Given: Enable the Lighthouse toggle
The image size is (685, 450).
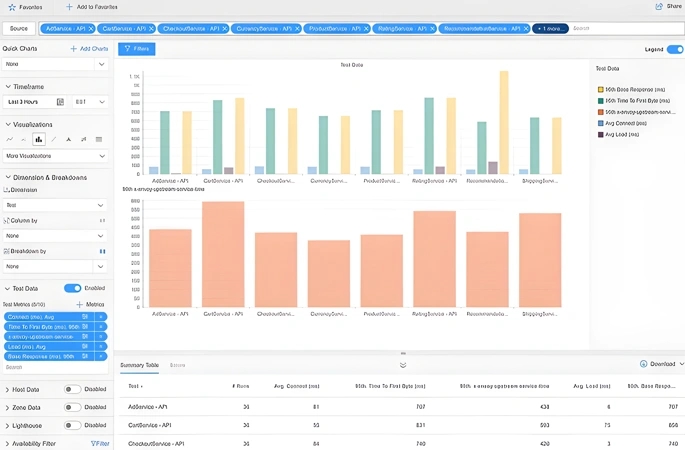Looking at the screenshot, I should point(73,425).
